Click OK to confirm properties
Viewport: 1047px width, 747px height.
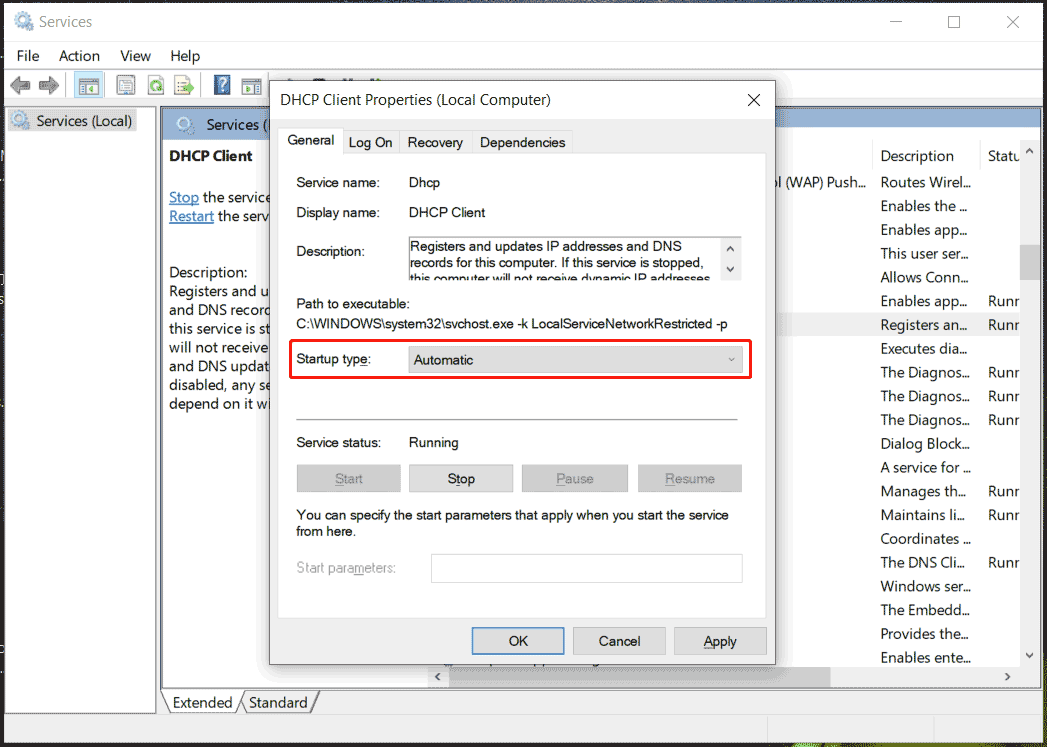tap(518, 641)
